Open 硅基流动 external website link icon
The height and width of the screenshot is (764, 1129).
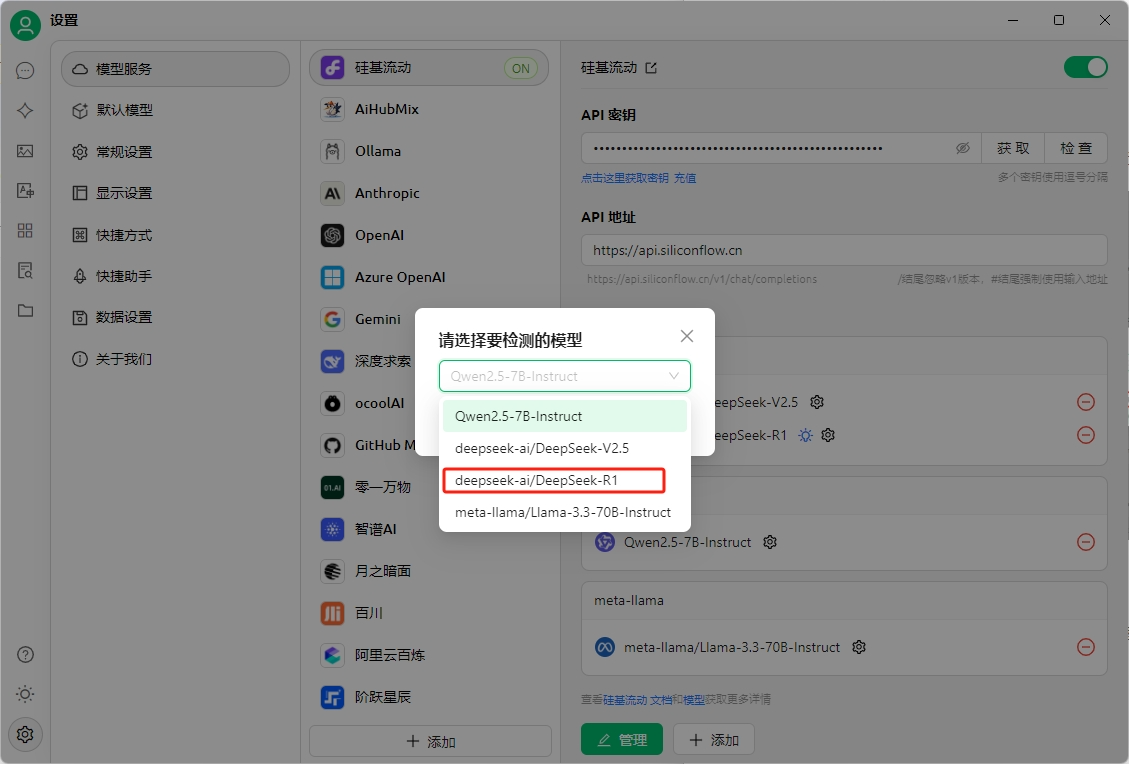(x=651, y=68)
